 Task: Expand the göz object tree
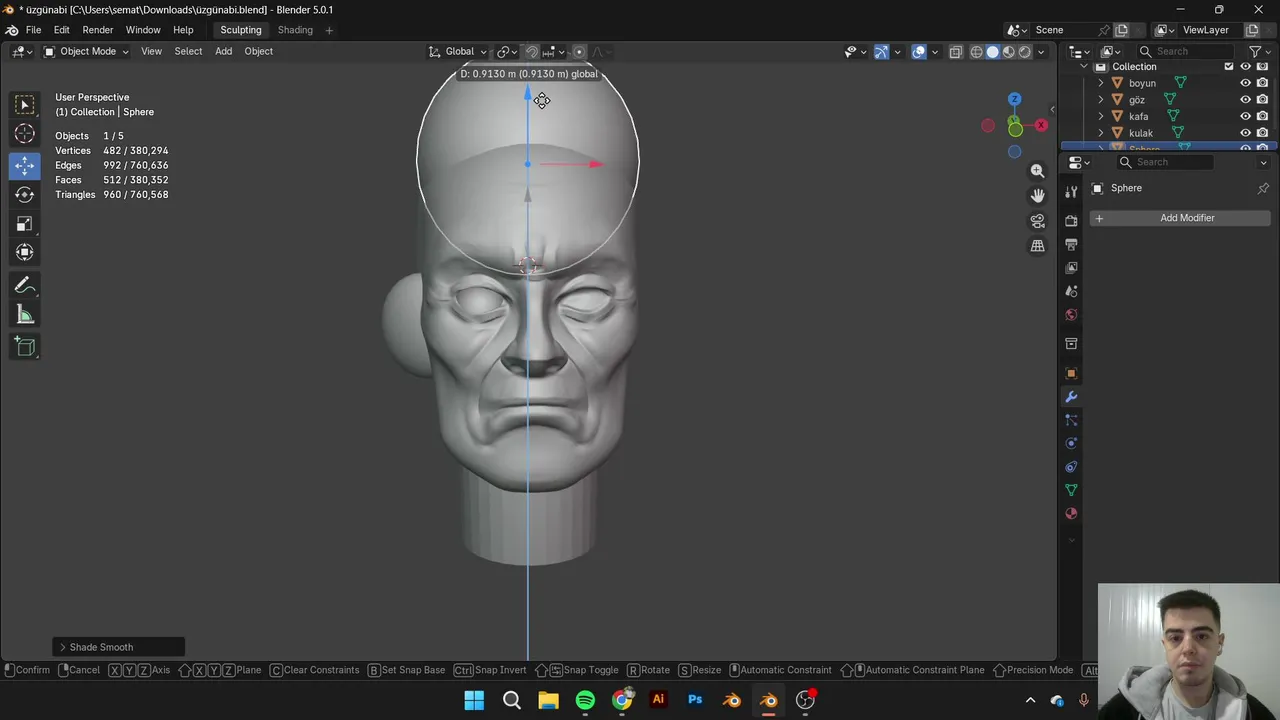pos(1101,100)
